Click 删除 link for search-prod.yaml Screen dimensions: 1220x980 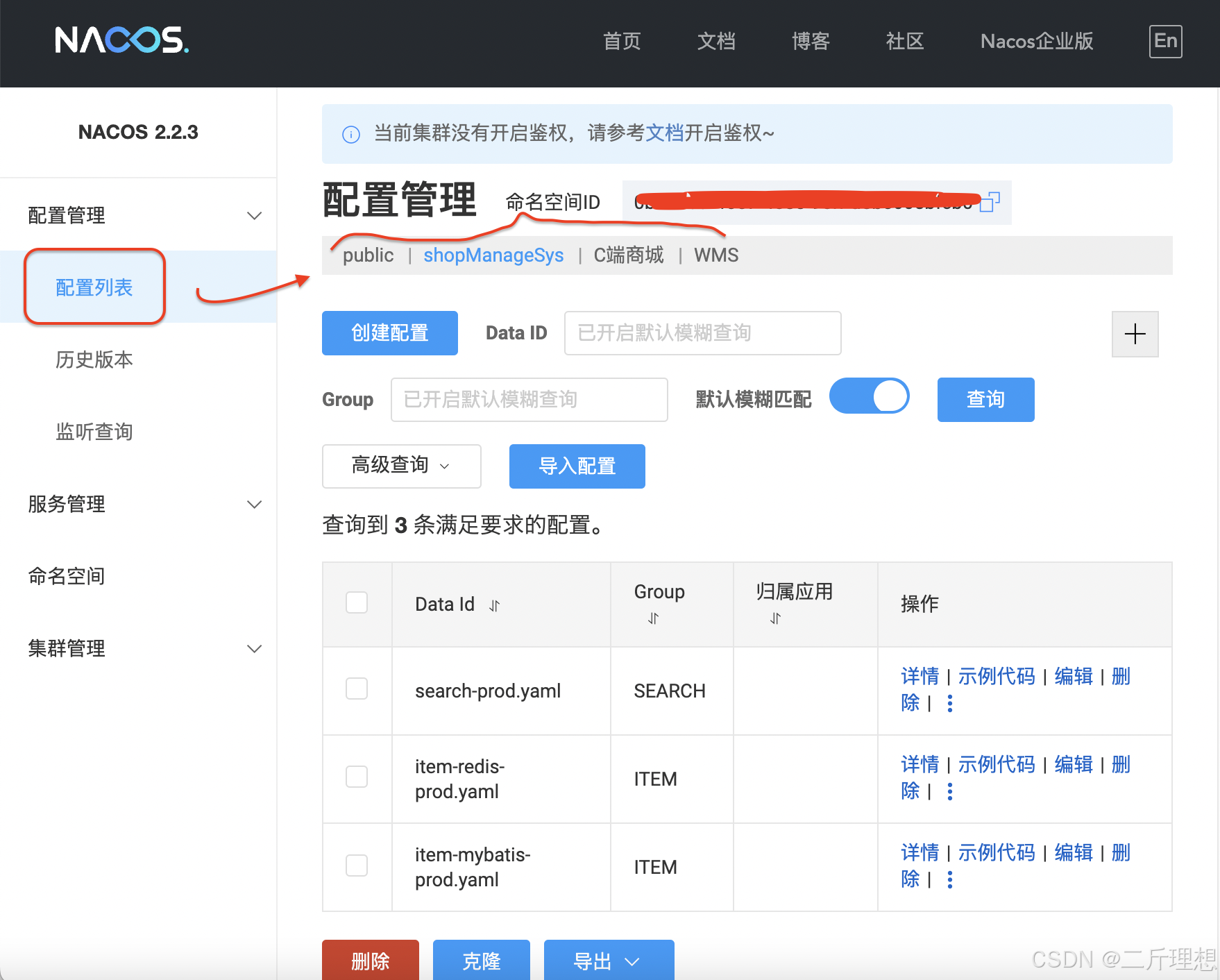pyautogui.click(x=1121, y=676)
